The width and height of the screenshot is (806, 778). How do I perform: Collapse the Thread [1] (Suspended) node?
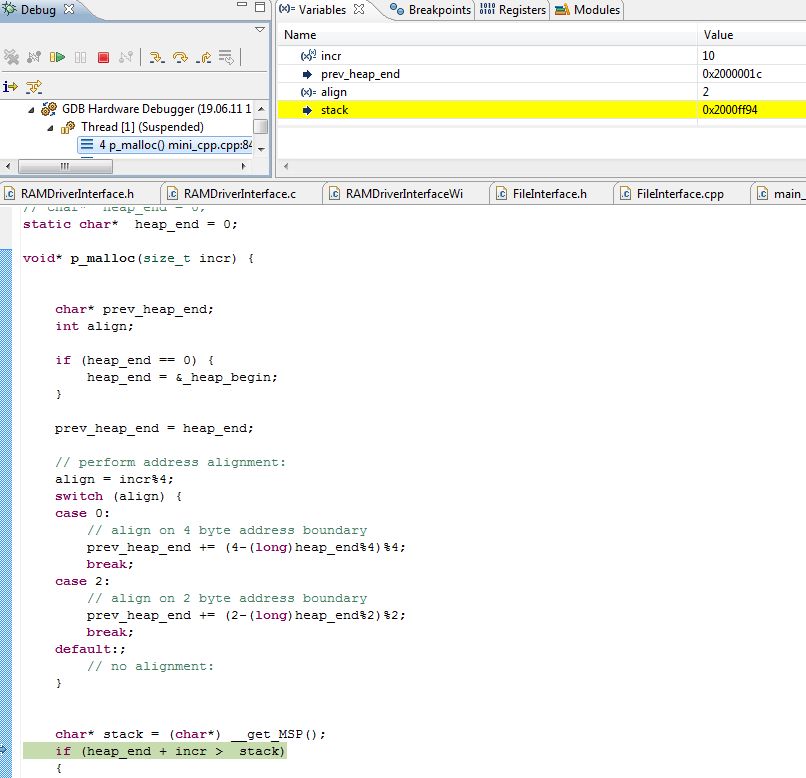pyautogui.click(x=51, y=128)
